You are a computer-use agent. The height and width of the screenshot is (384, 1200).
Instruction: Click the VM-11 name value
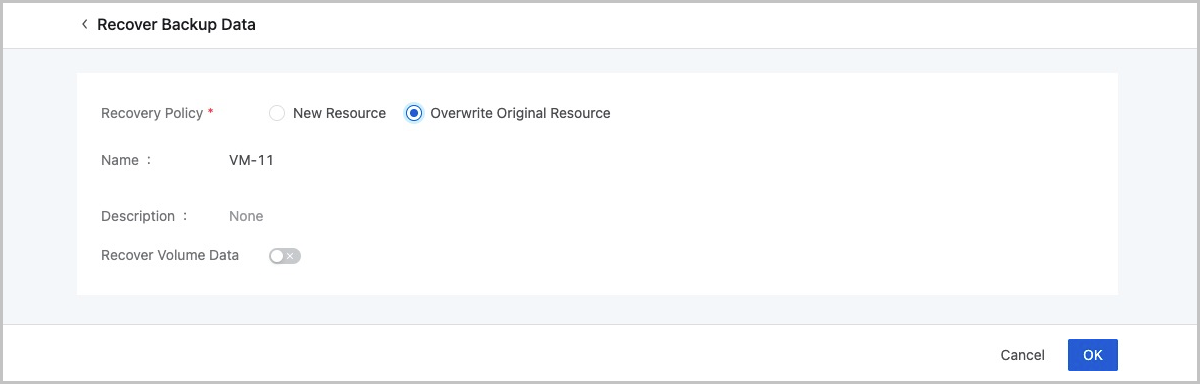[251, 159]
